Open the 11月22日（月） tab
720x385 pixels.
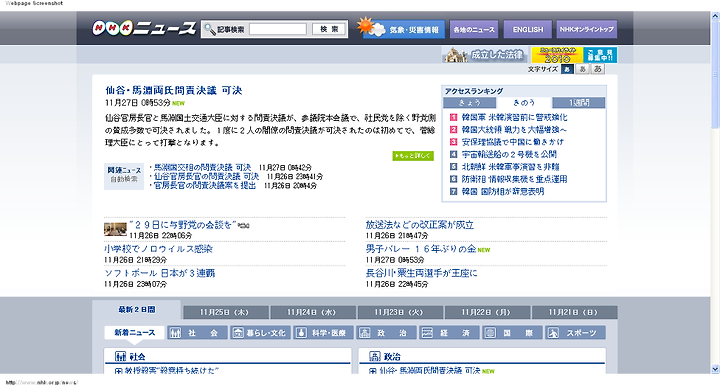pos(487,312)
